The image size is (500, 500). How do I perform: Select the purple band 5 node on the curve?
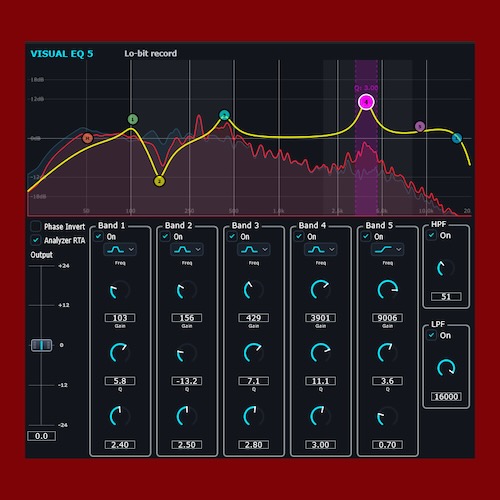tap(420, 126)
